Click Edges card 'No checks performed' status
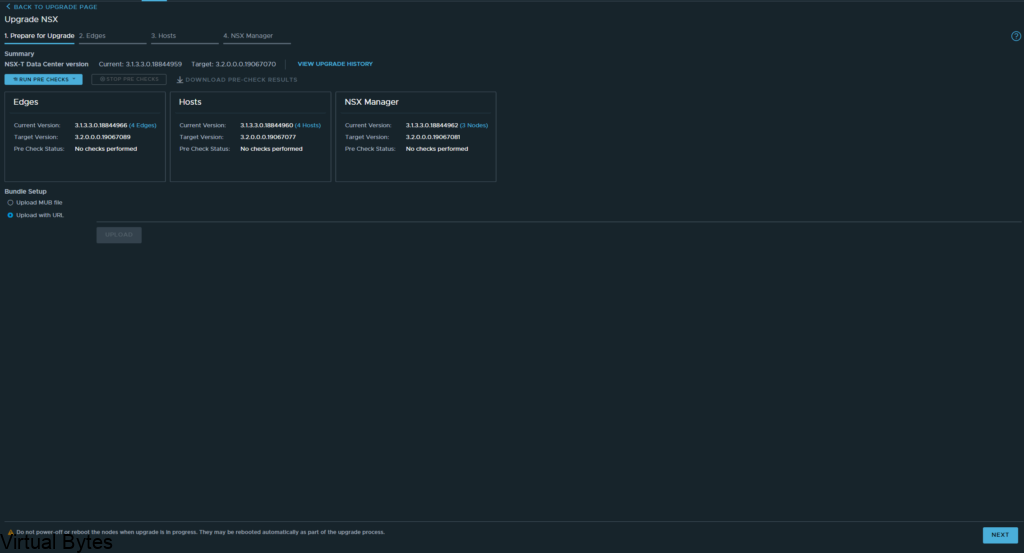 106,149
